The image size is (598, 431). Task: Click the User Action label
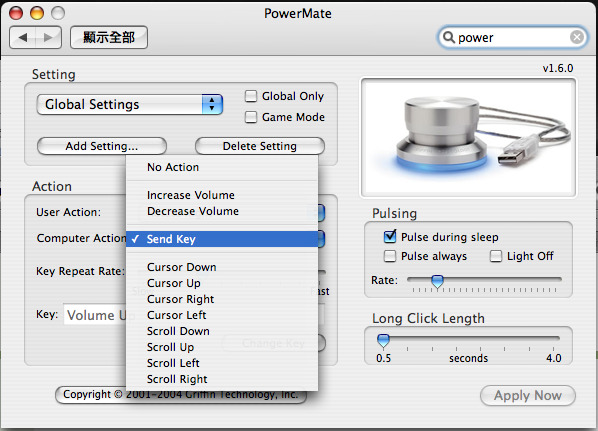69,212
